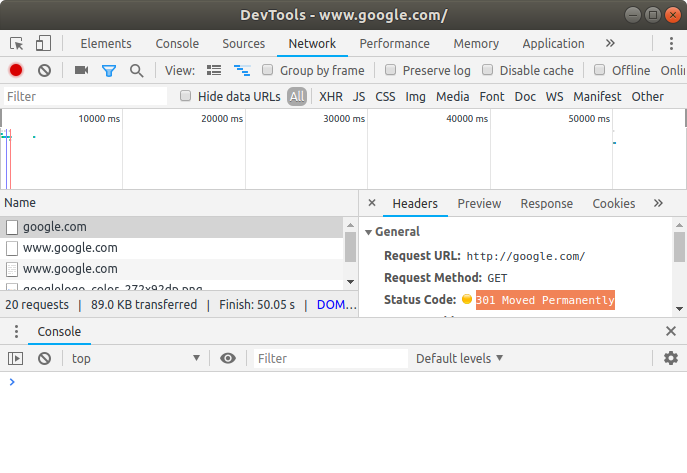Toggle the overview waterfall view icon
The image size is (687, 473).
(x=242, y=70)
